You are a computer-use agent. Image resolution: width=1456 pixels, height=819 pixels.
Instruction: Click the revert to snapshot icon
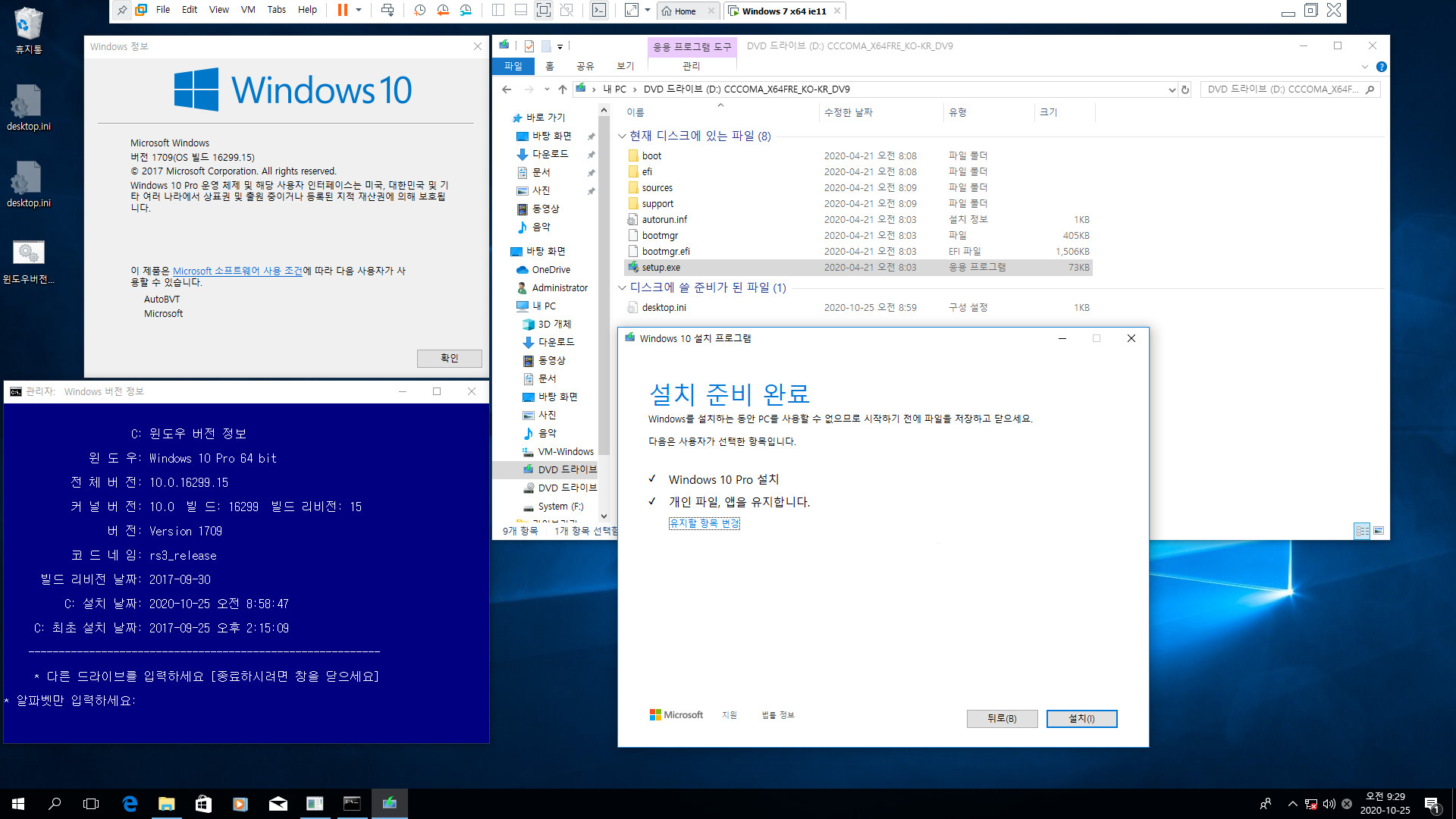coord(443,11)
